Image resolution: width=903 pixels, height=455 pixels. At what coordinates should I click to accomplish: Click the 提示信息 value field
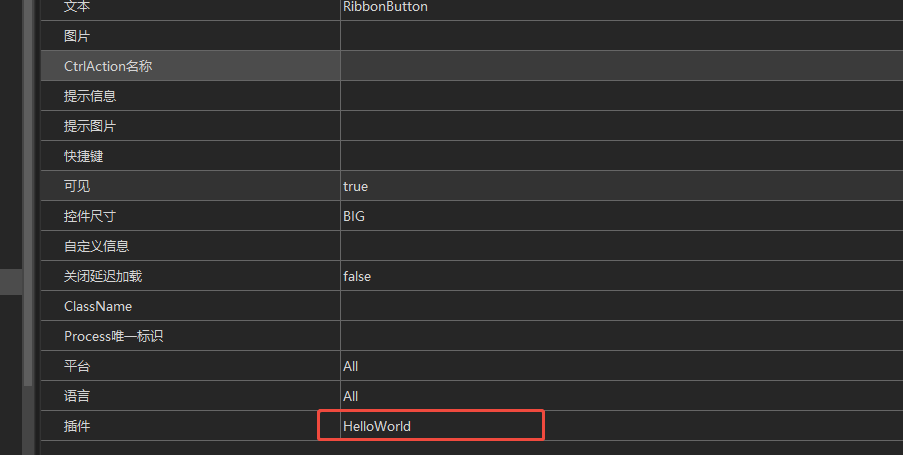pos(622,96)
